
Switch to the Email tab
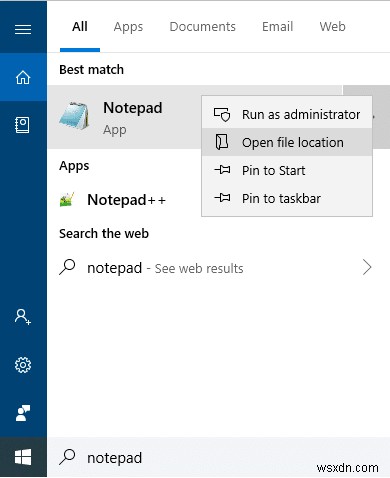click(278, 27)
